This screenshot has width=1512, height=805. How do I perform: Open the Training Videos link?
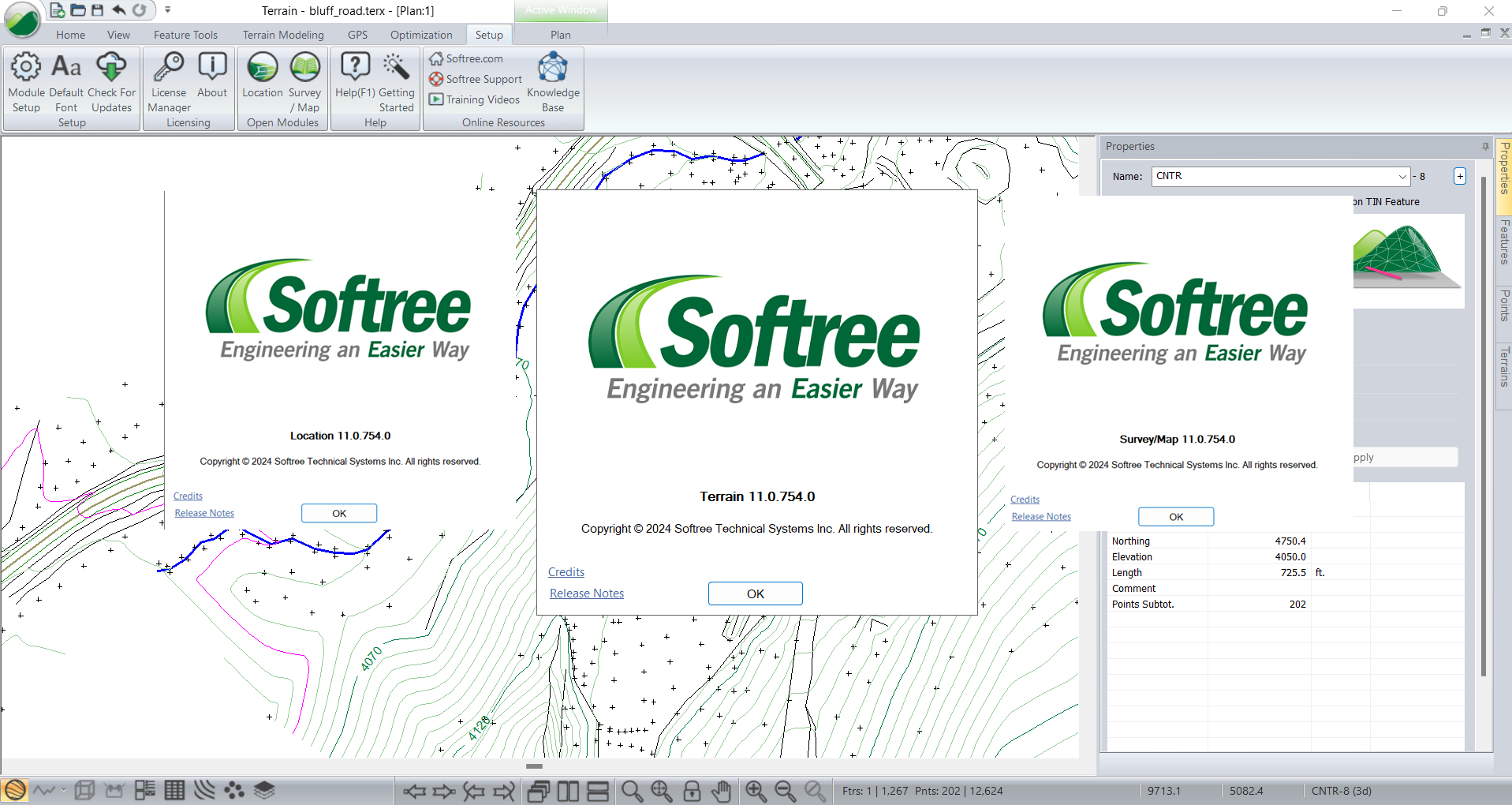coord(474,99)
